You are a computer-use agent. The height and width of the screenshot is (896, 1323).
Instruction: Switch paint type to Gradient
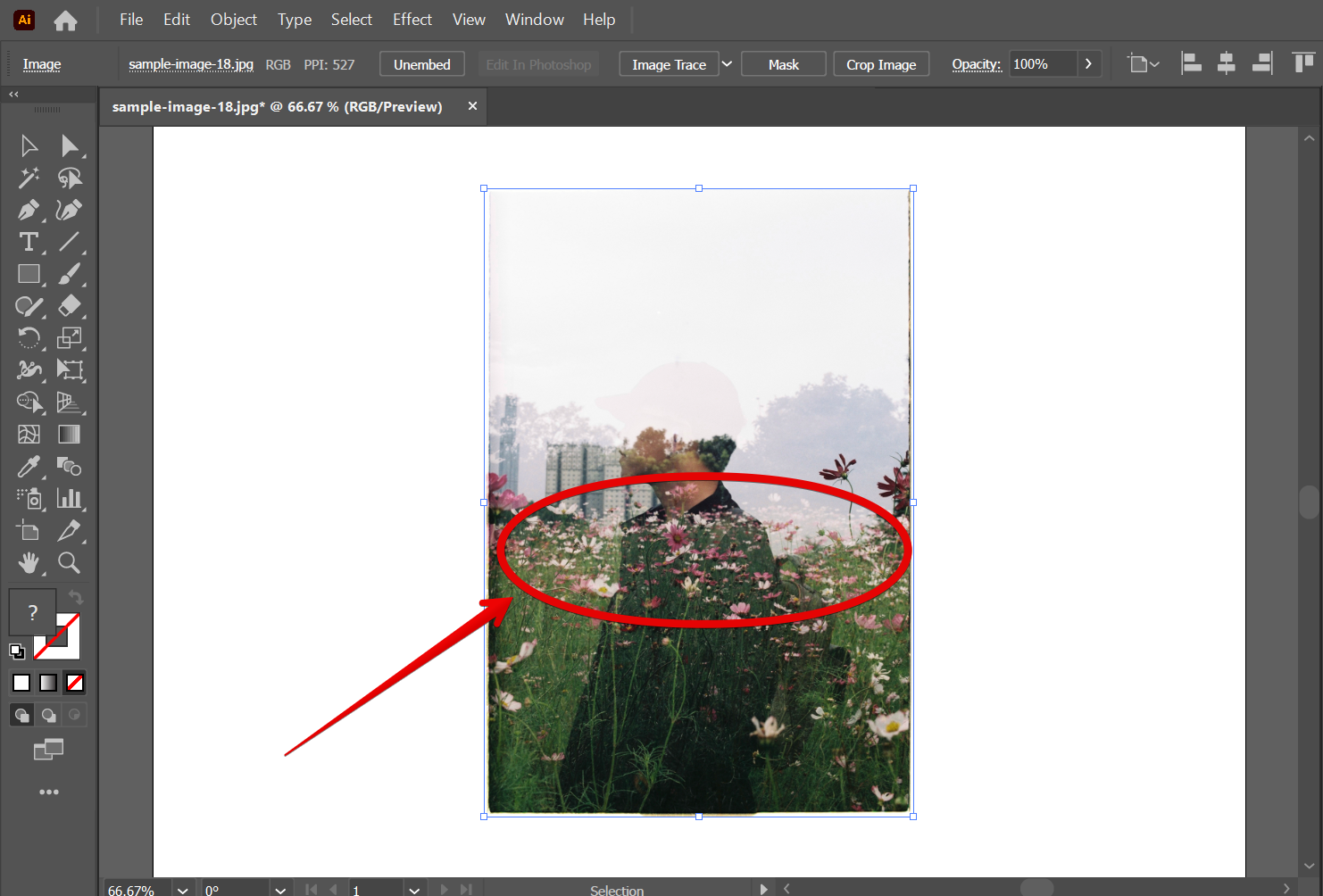point(48,683)
